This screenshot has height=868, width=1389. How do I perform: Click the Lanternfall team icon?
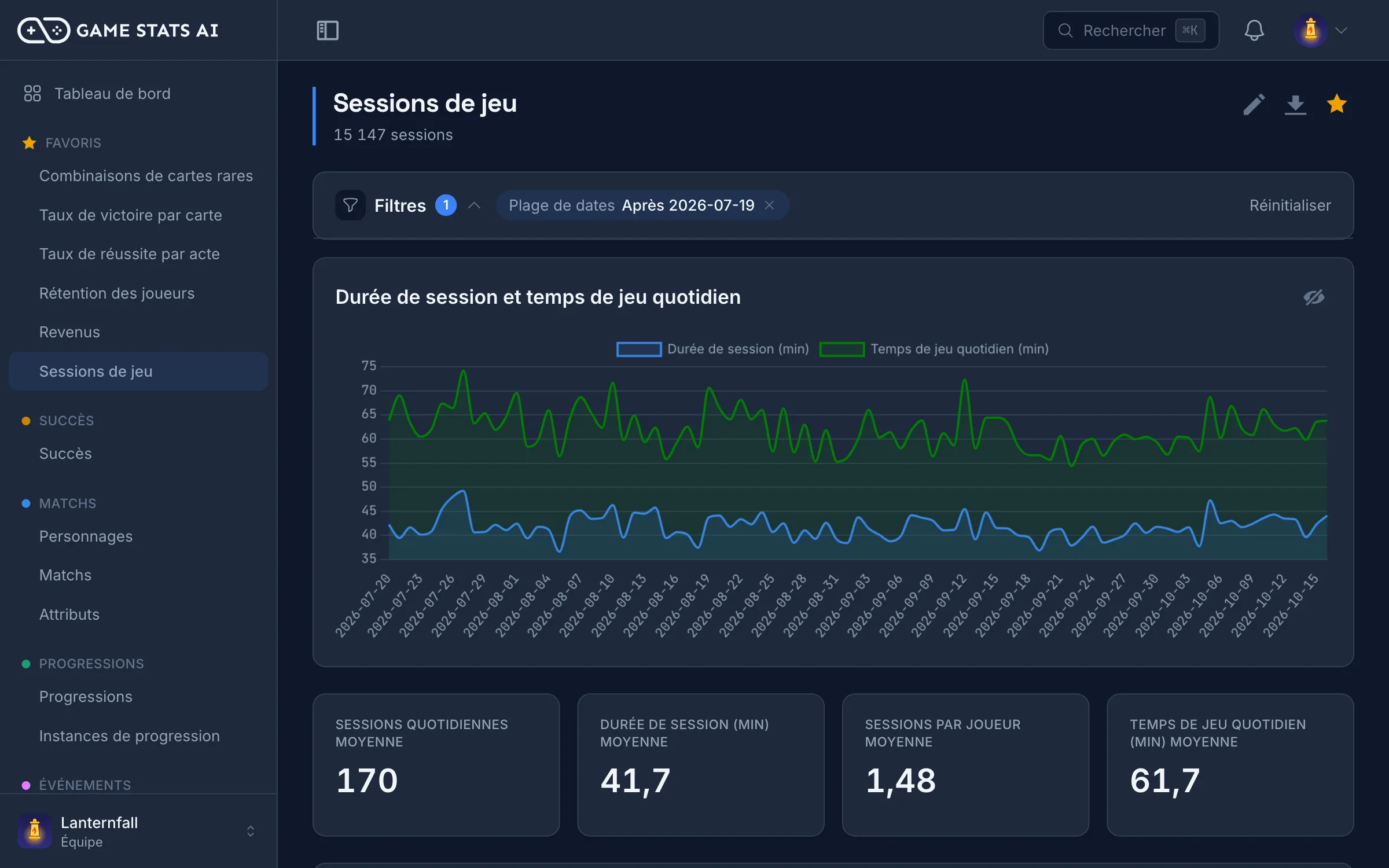point(35,831)
